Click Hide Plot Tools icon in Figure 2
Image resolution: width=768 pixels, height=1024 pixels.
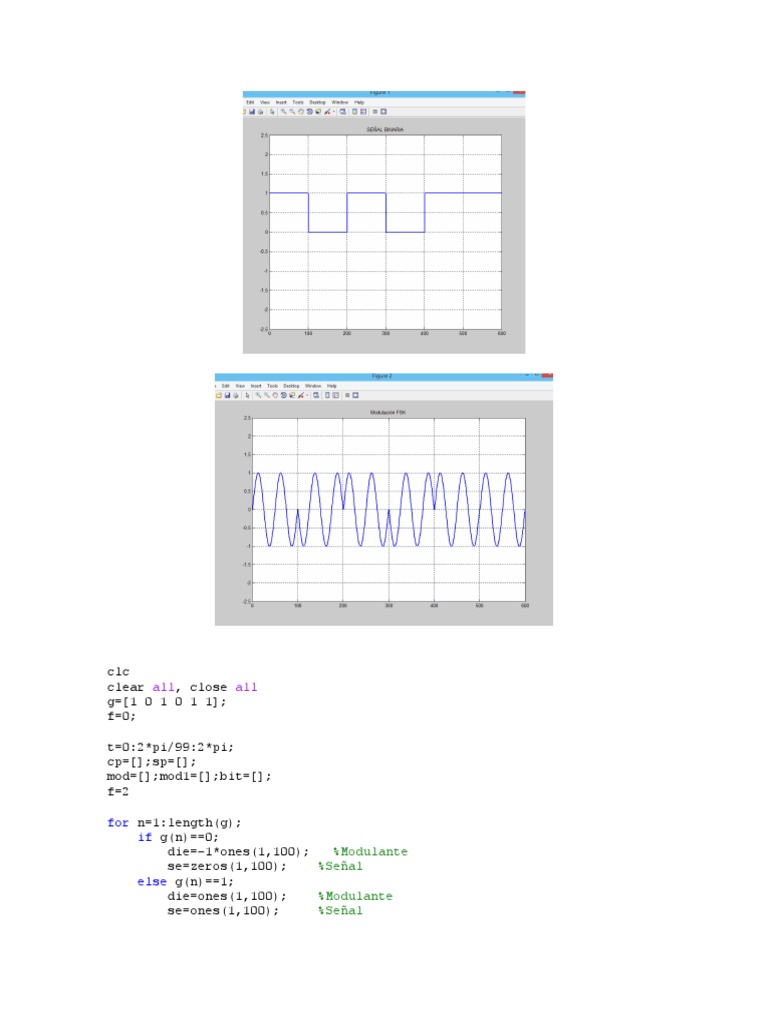(348, 395)
